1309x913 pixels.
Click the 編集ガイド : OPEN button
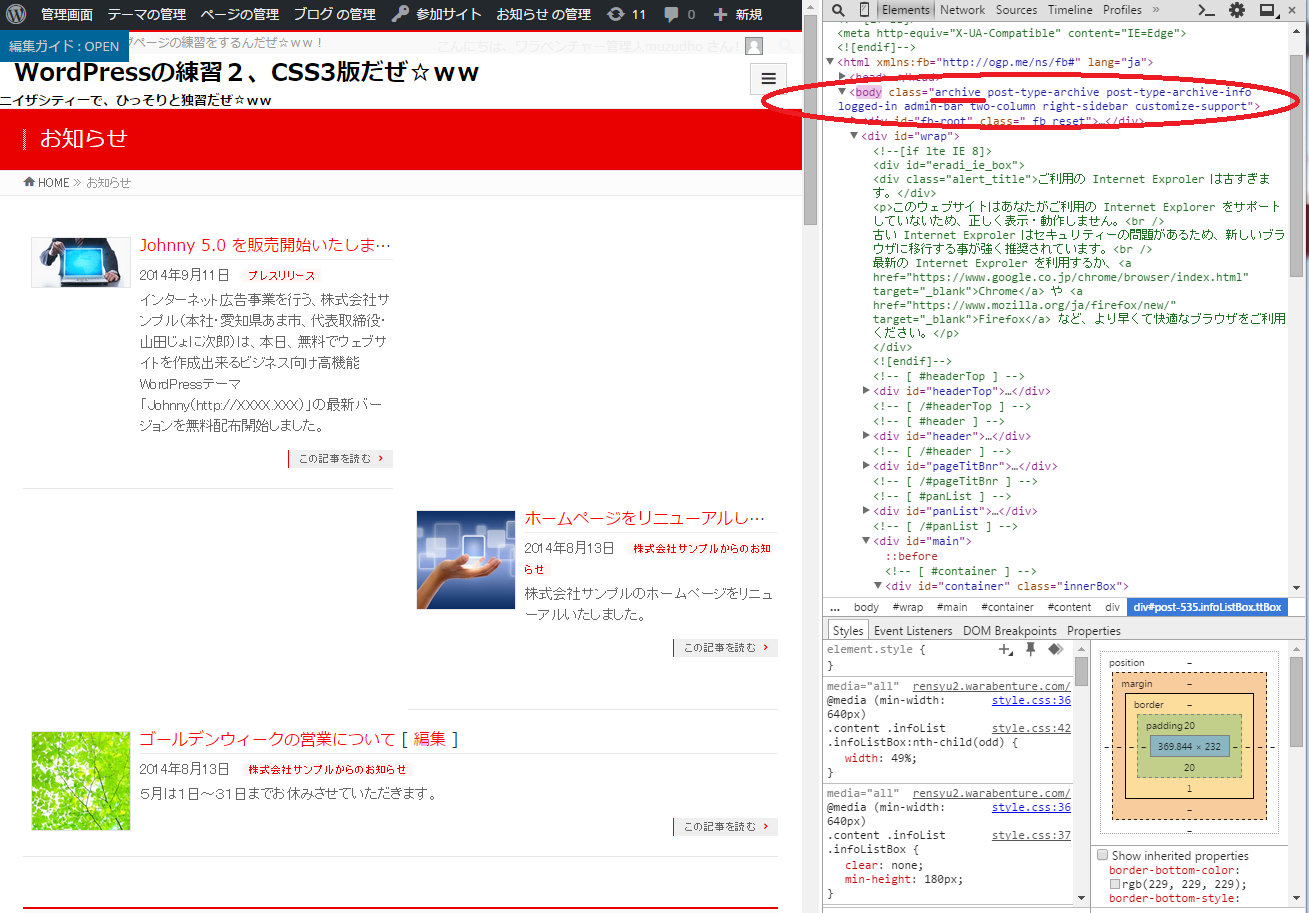[x=64, y=46]
